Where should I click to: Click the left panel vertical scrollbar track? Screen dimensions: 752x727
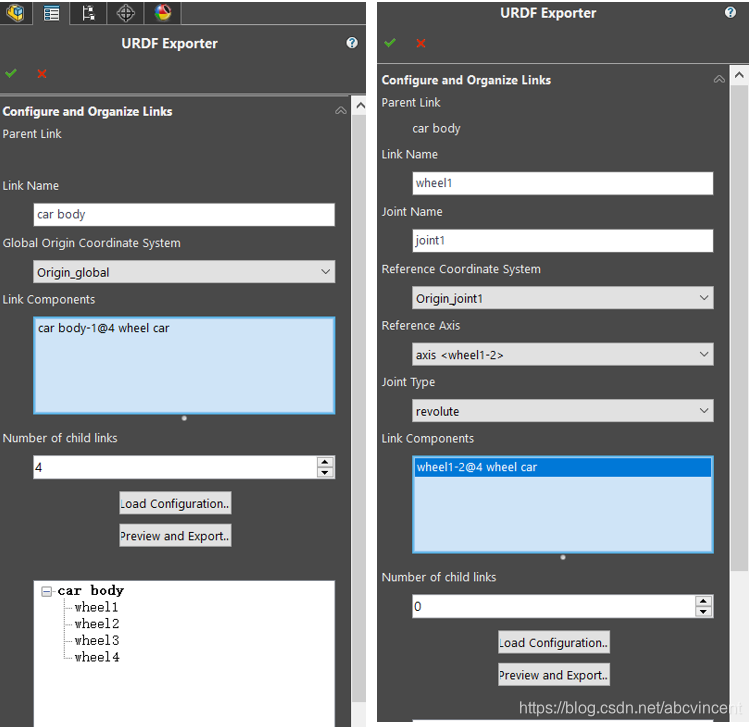[359, 408]
